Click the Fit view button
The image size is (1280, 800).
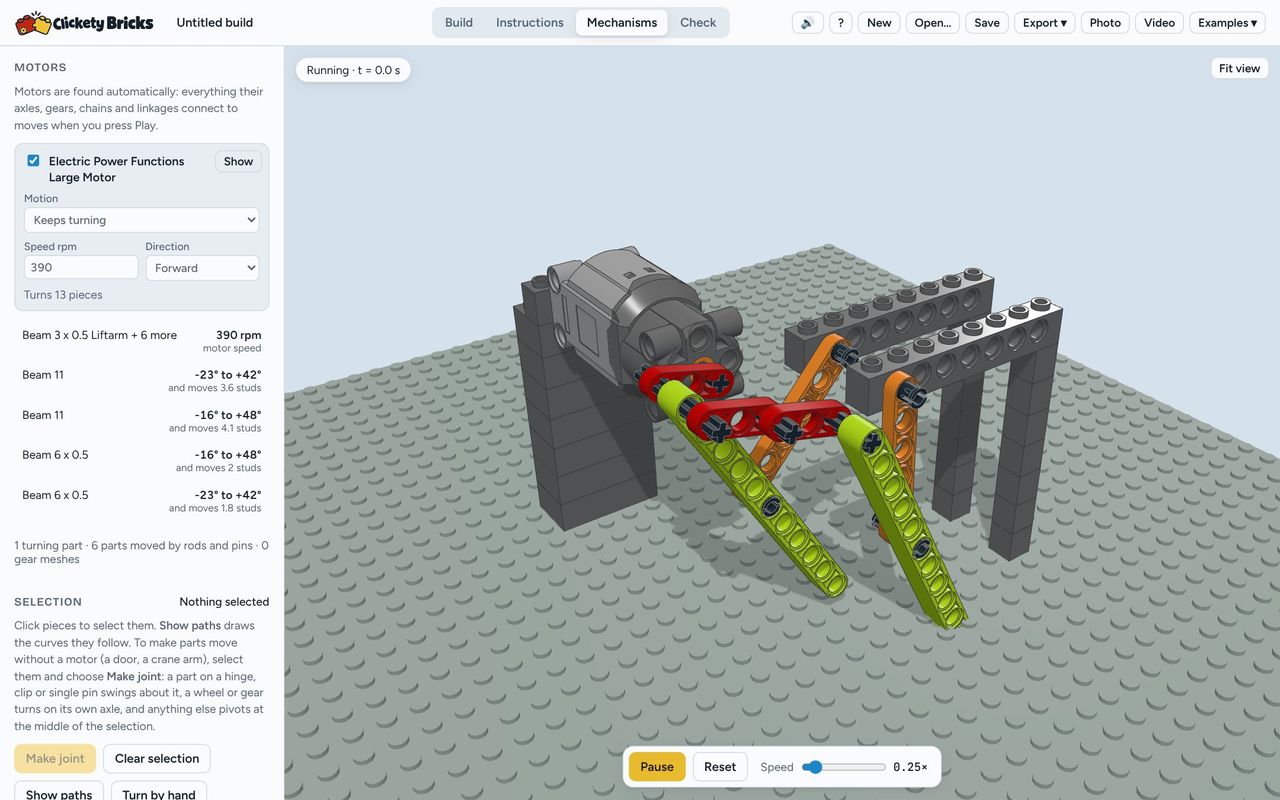1239,68
